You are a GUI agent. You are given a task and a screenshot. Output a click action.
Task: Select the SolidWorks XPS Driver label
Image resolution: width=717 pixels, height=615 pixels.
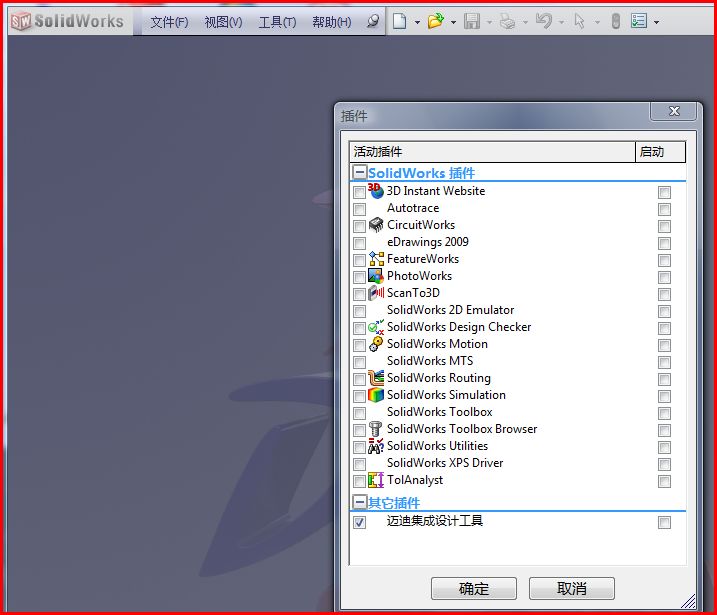[x=445, y=463]
